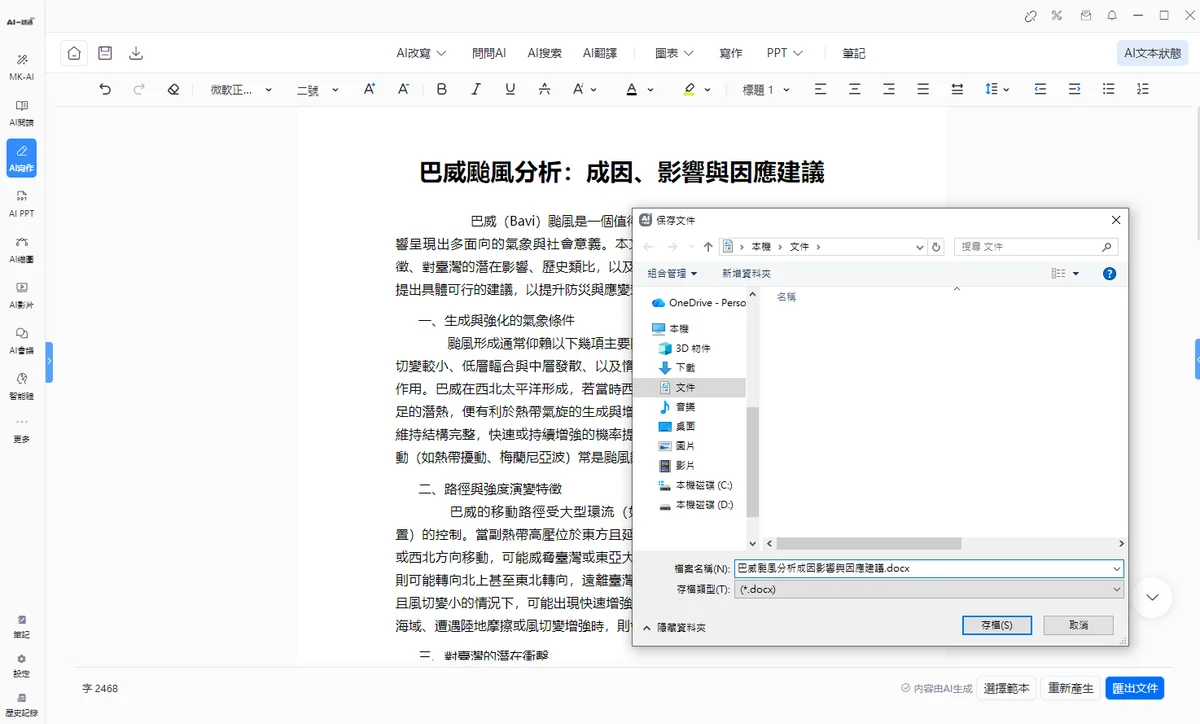Open 歷史記錄 in the sidebar
This screenshot has height=724, width=1200.
(22, 705)
